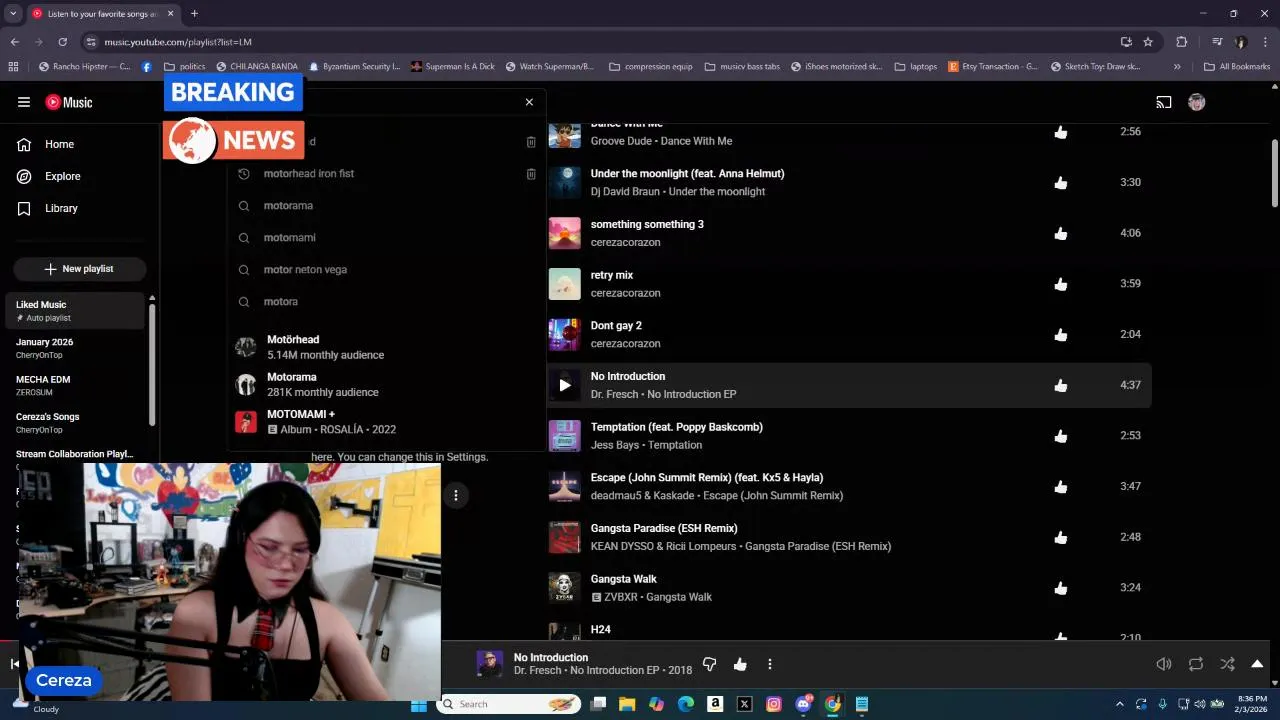The height and width of the screenshot is (720, 1280).
Task: Expand the now playing page
Action: pos(1257,664)
